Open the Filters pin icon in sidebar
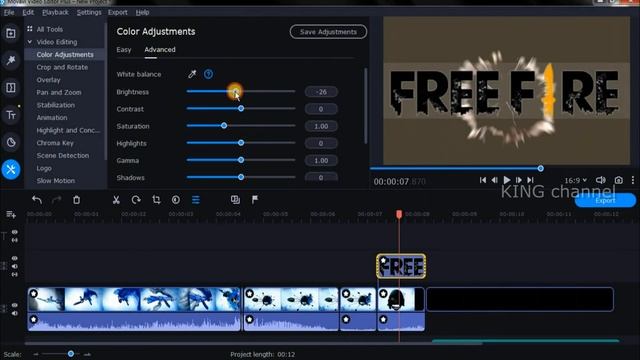 pyautogui.click(x=11, y=60)
